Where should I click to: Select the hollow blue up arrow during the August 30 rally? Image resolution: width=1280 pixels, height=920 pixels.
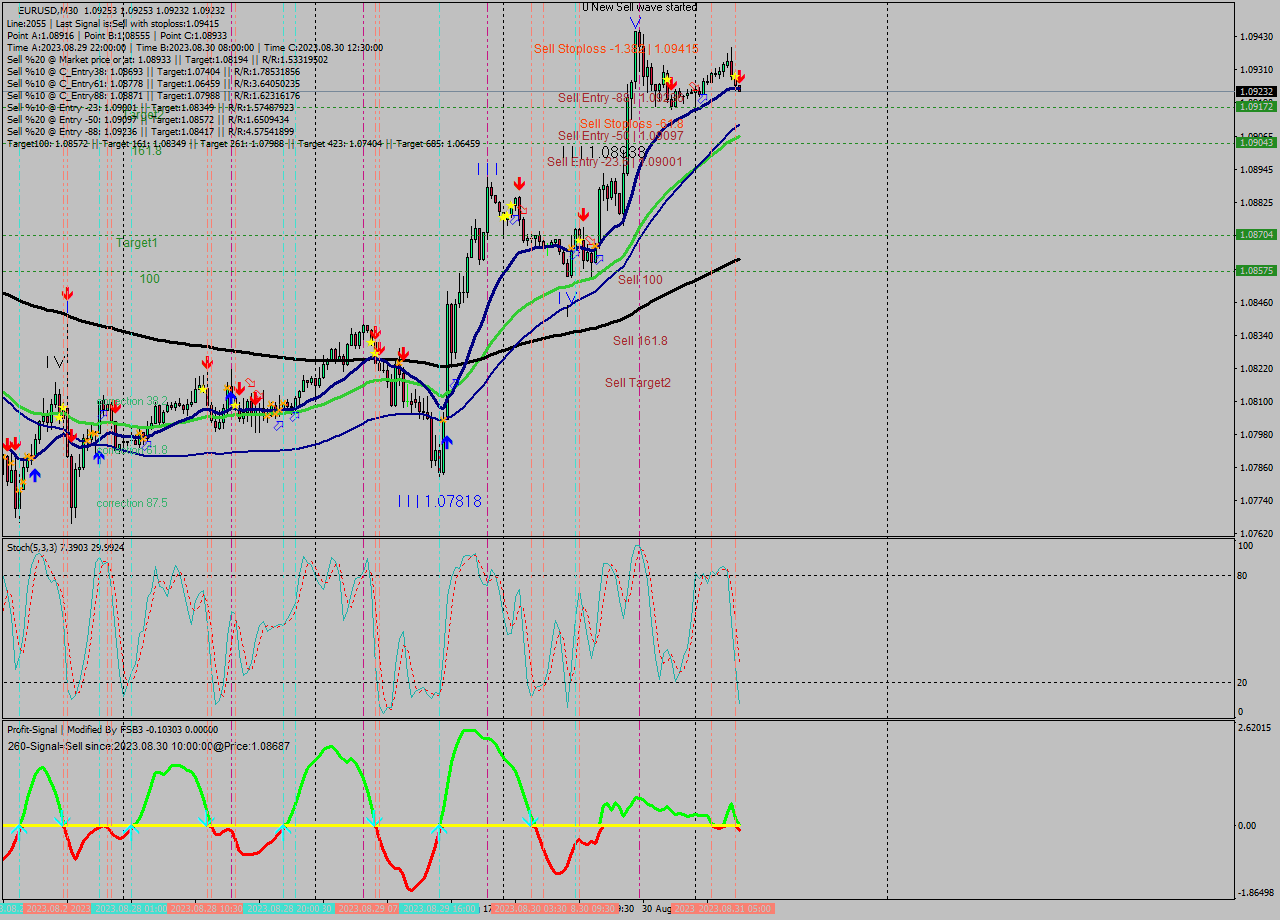702,99
